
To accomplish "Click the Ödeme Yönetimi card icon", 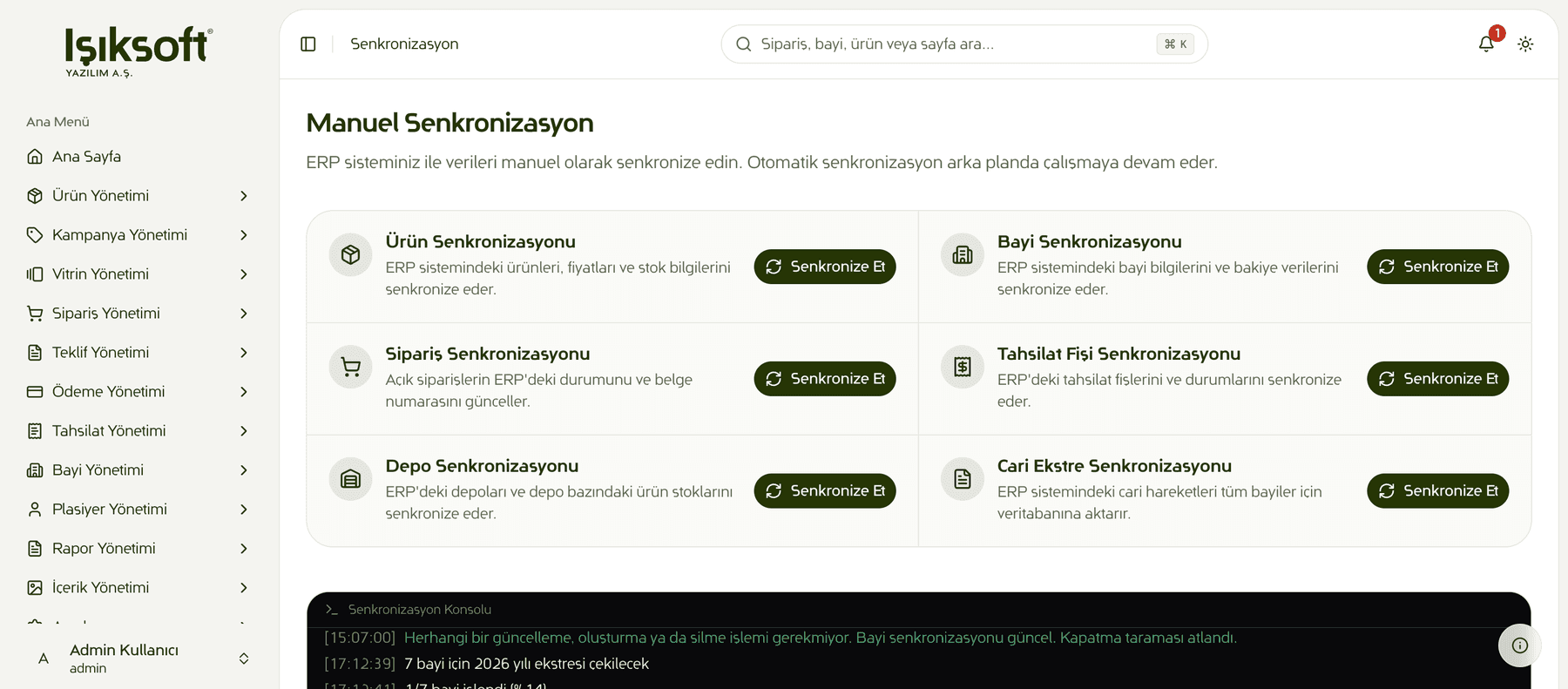I will coord(35,392).
